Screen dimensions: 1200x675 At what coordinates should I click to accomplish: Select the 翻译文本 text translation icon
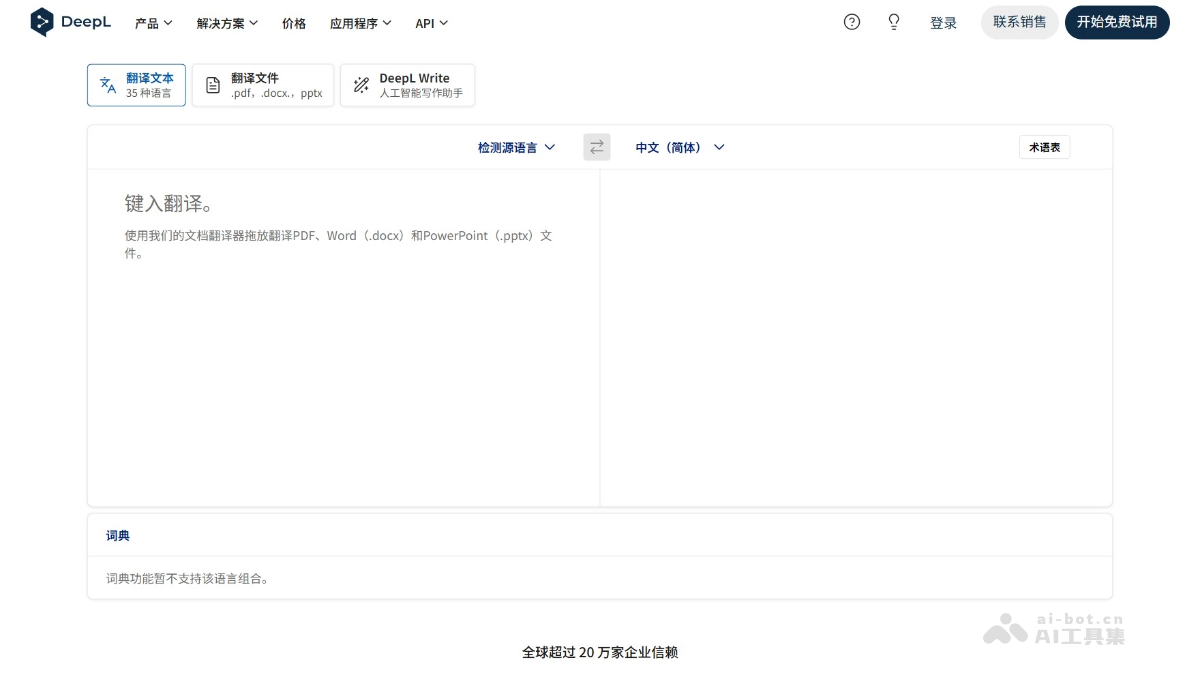click(107, 85)
